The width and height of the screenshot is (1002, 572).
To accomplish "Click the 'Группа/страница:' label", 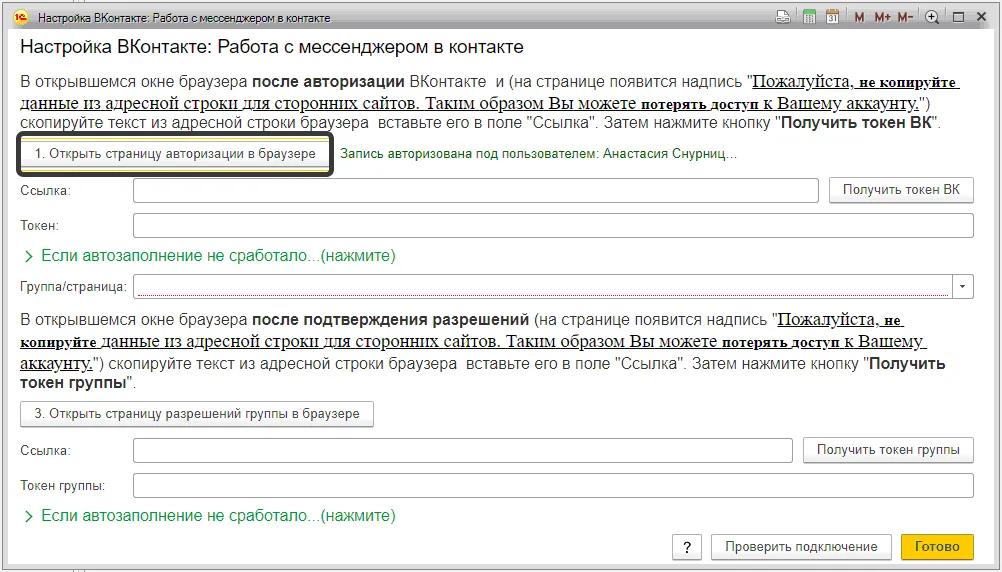I will click(x=73, y=287).
